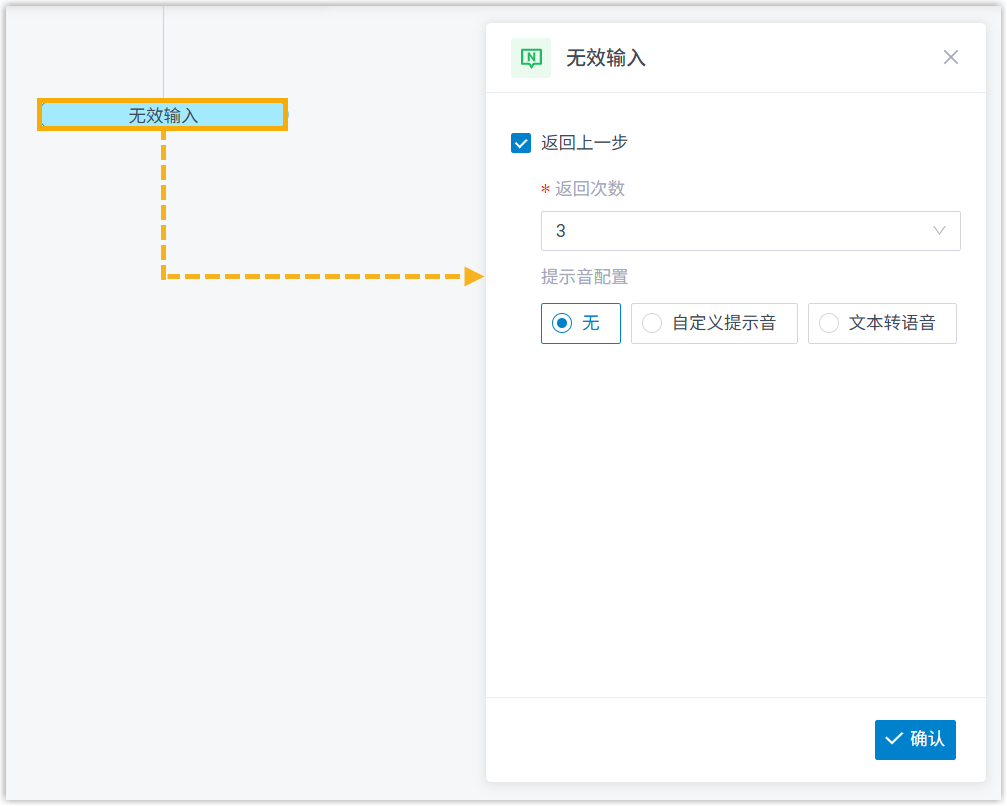
Task: Click the checkmark icon on the 确认 button
Action: pos(893,739)
